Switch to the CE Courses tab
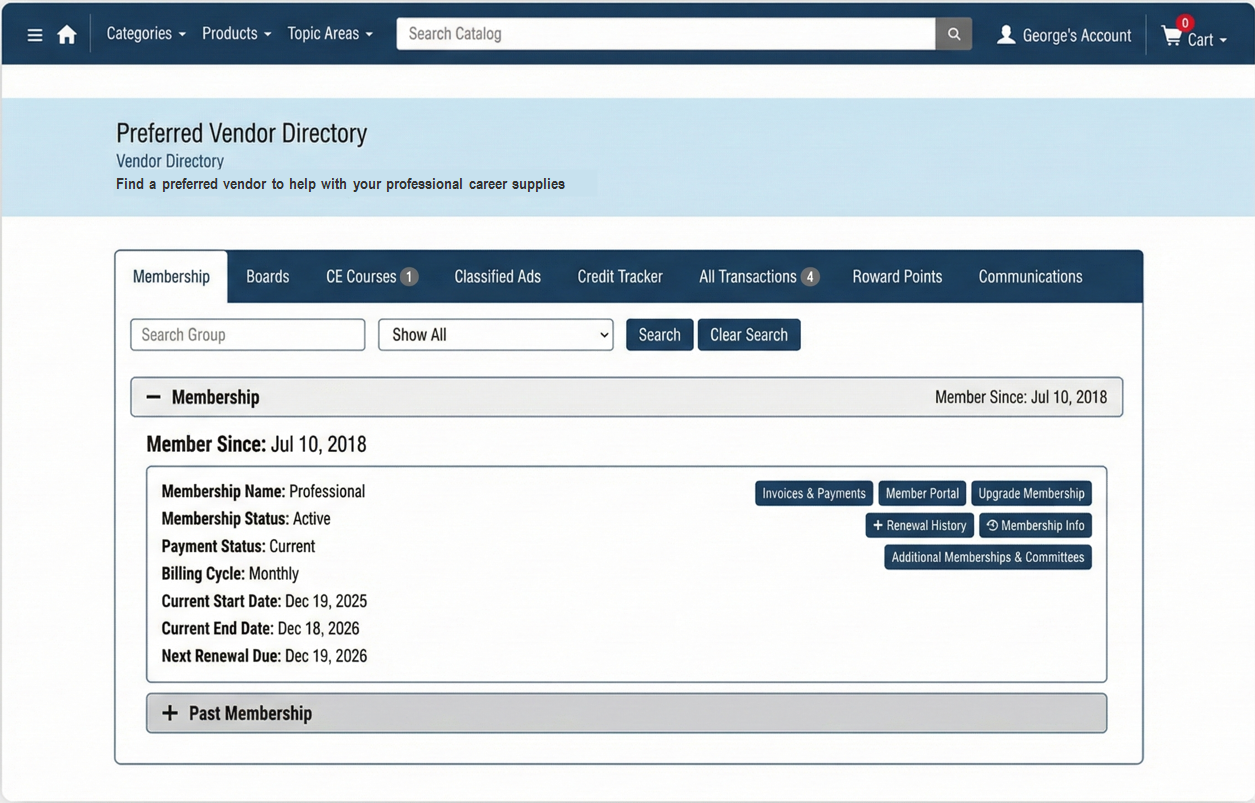The image size is (1255, 803). [371, 277]
